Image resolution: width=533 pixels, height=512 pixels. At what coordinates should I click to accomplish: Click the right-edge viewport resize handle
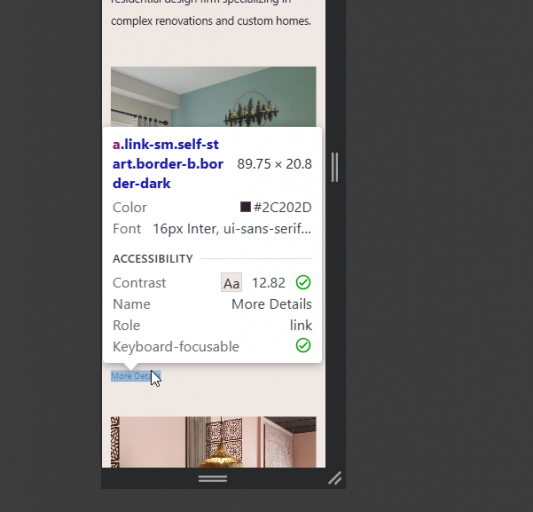[x=335, y=167]
